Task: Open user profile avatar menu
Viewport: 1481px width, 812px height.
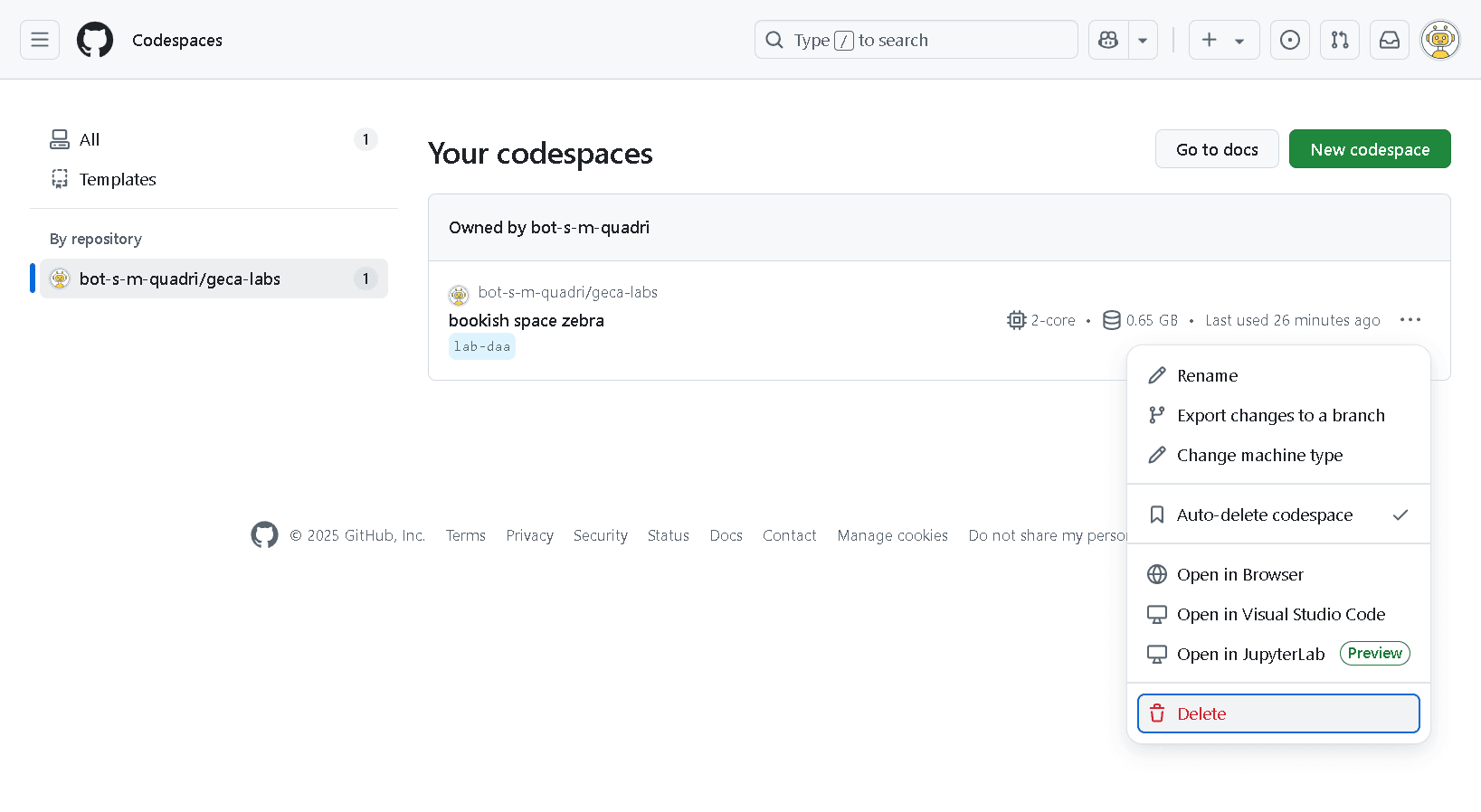Action: click(x=1440, y=40)
